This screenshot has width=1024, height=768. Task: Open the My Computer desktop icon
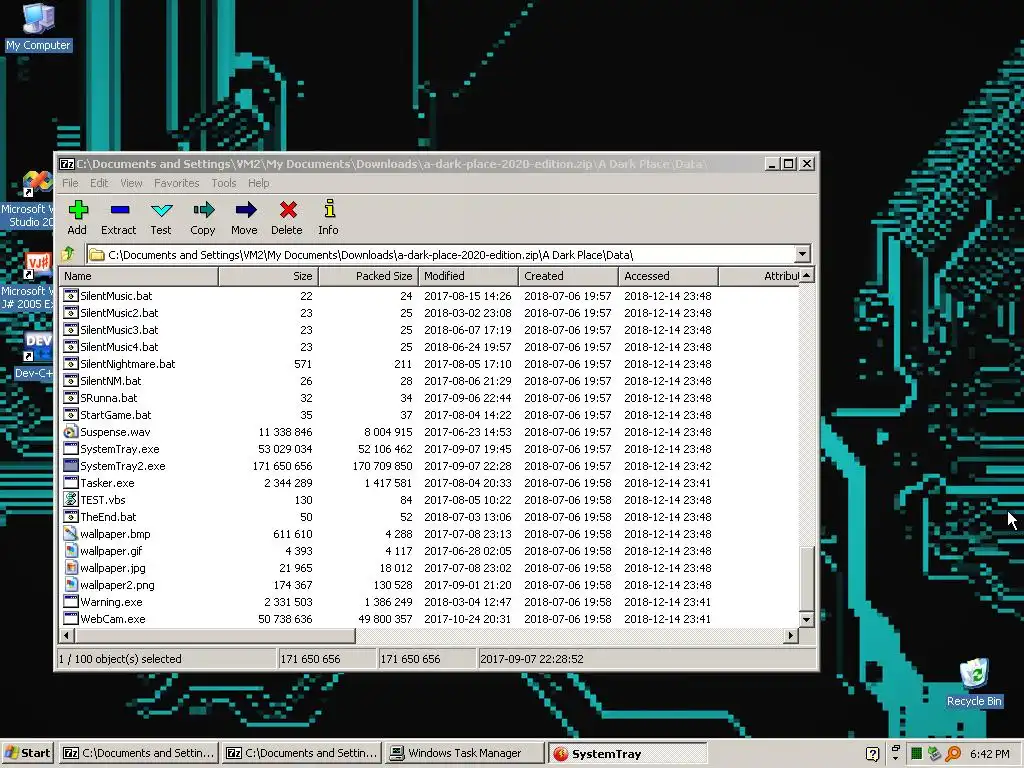(38, 26)
